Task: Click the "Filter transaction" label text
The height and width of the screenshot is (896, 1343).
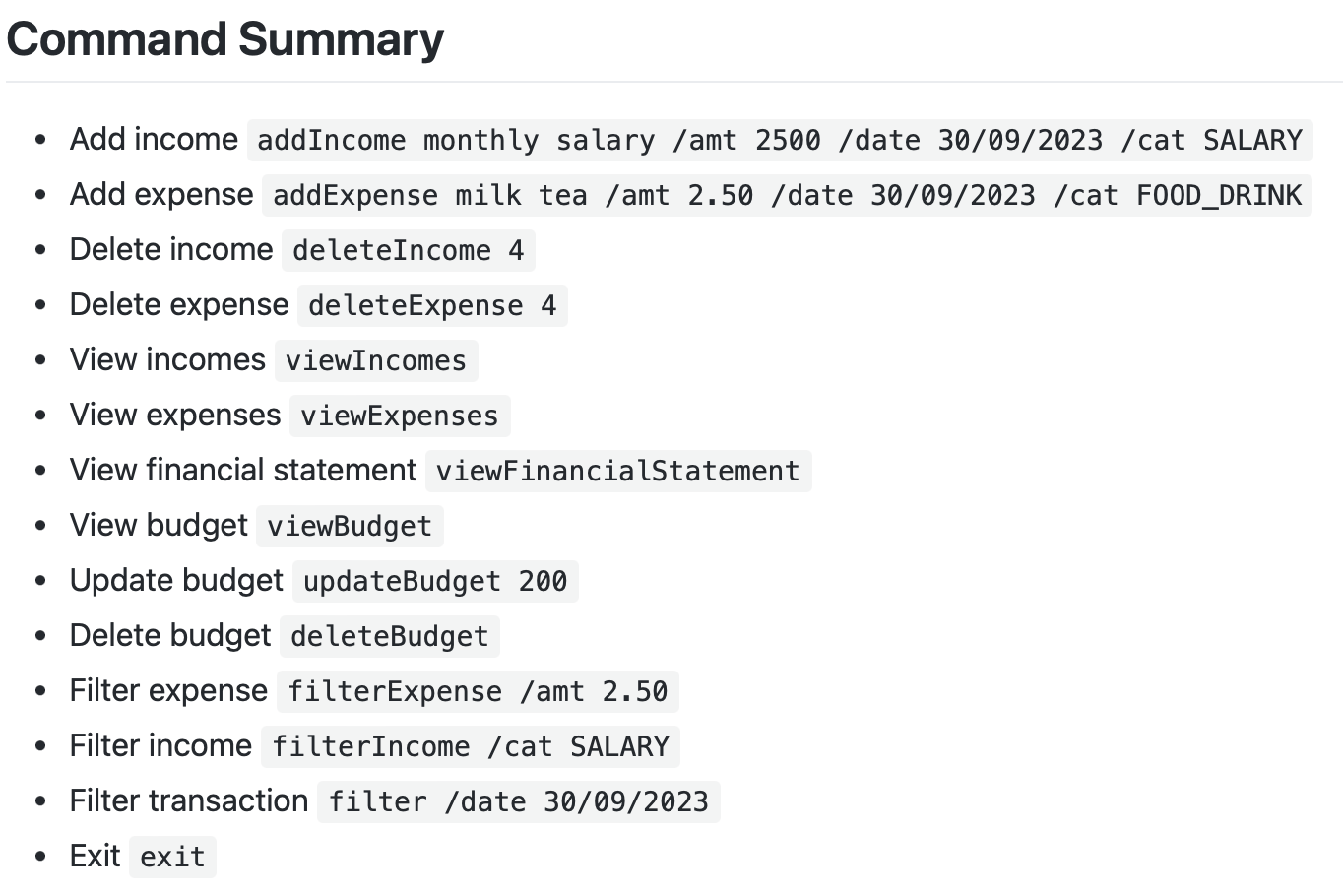Action: point(189,800)
